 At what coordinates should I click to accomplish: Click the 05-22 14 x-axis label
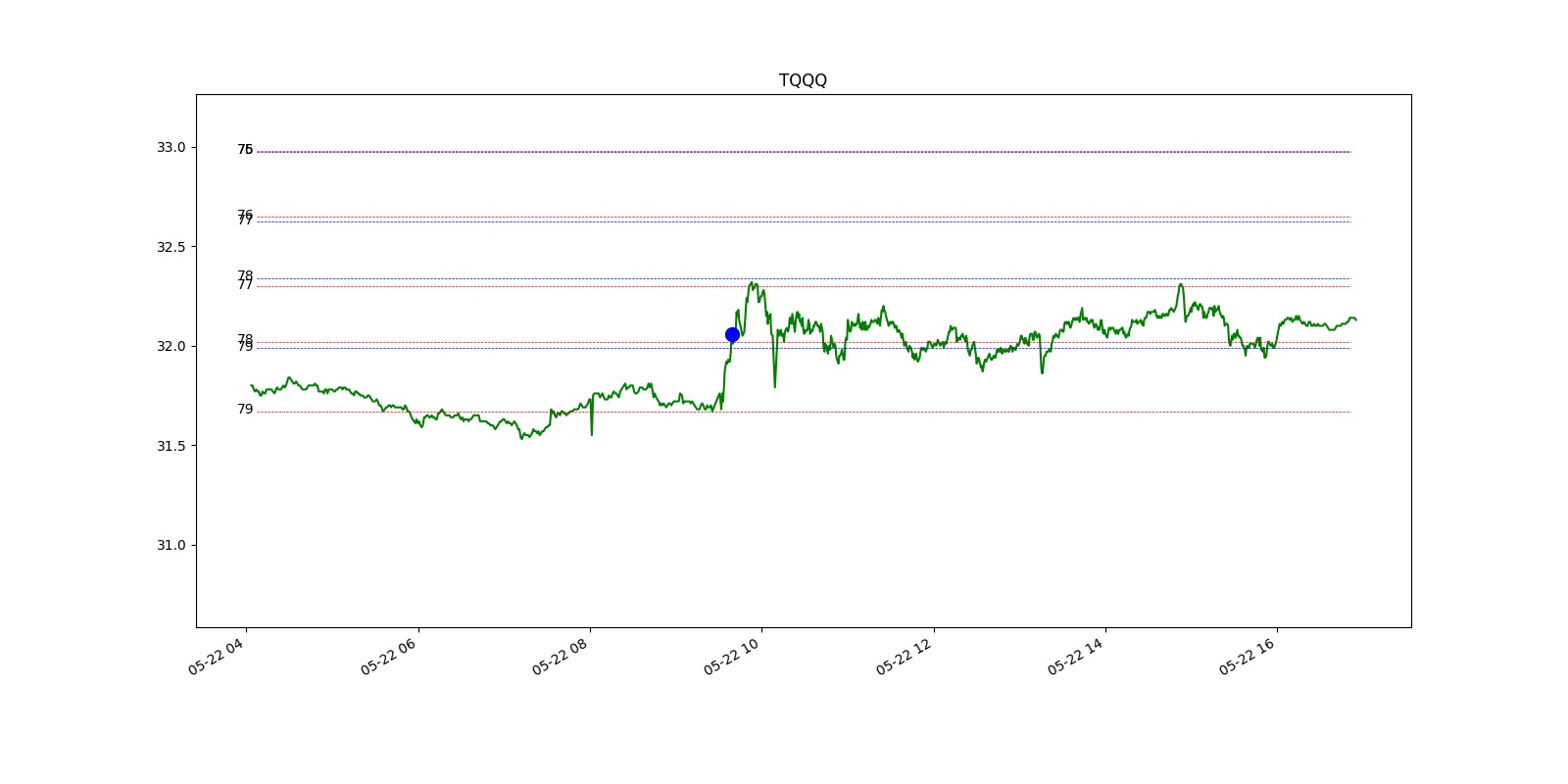click(x=1076, y=656)
